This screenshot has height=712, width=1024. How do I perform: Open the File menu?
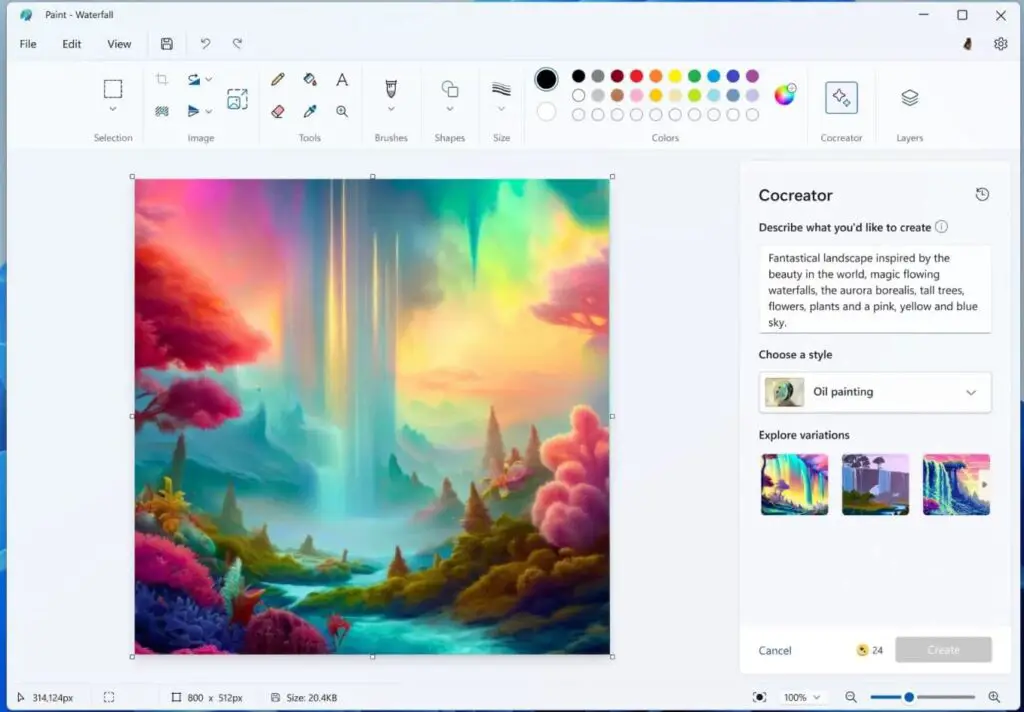[28, 44]
